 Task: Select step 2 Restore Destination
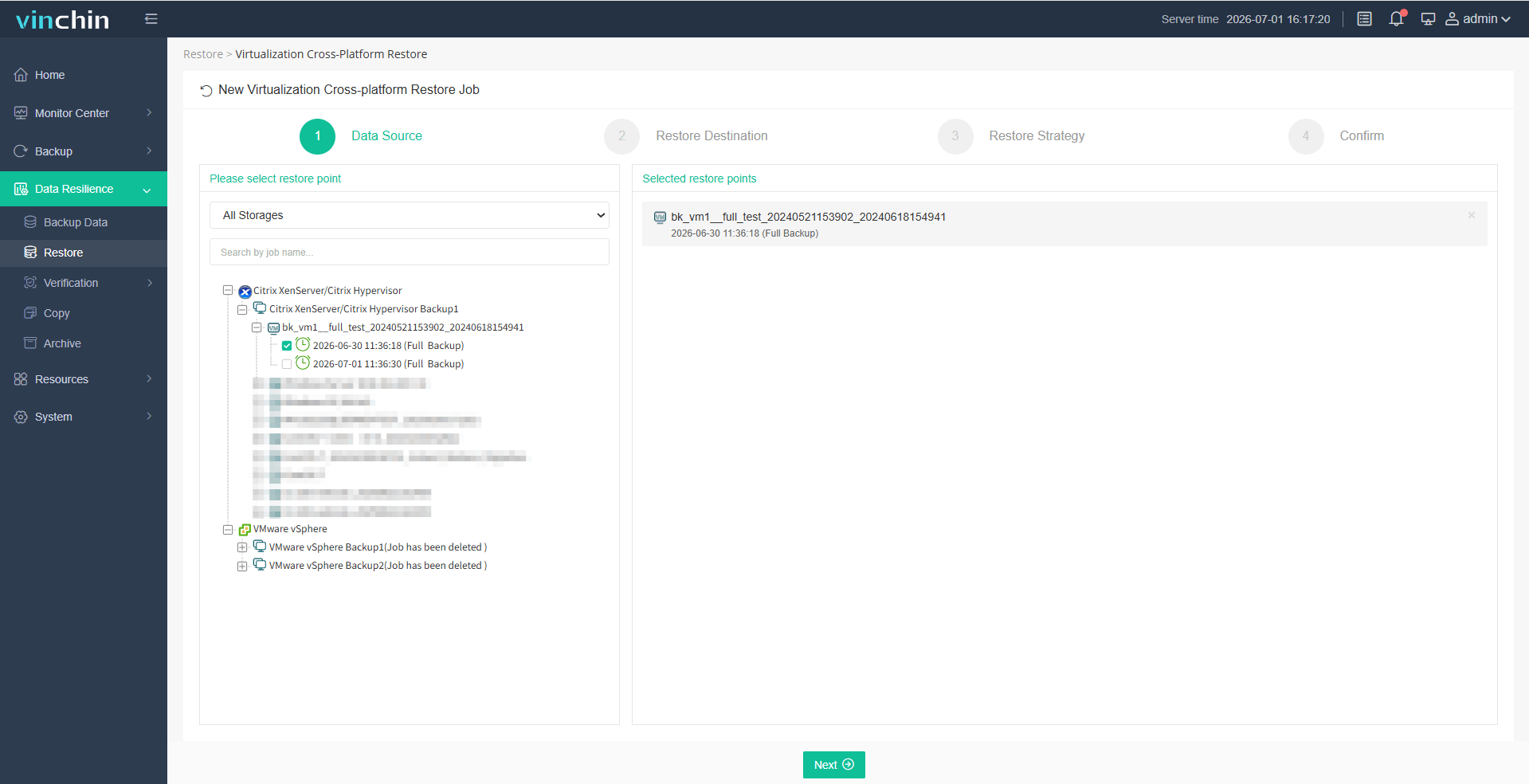click(685, 136)
